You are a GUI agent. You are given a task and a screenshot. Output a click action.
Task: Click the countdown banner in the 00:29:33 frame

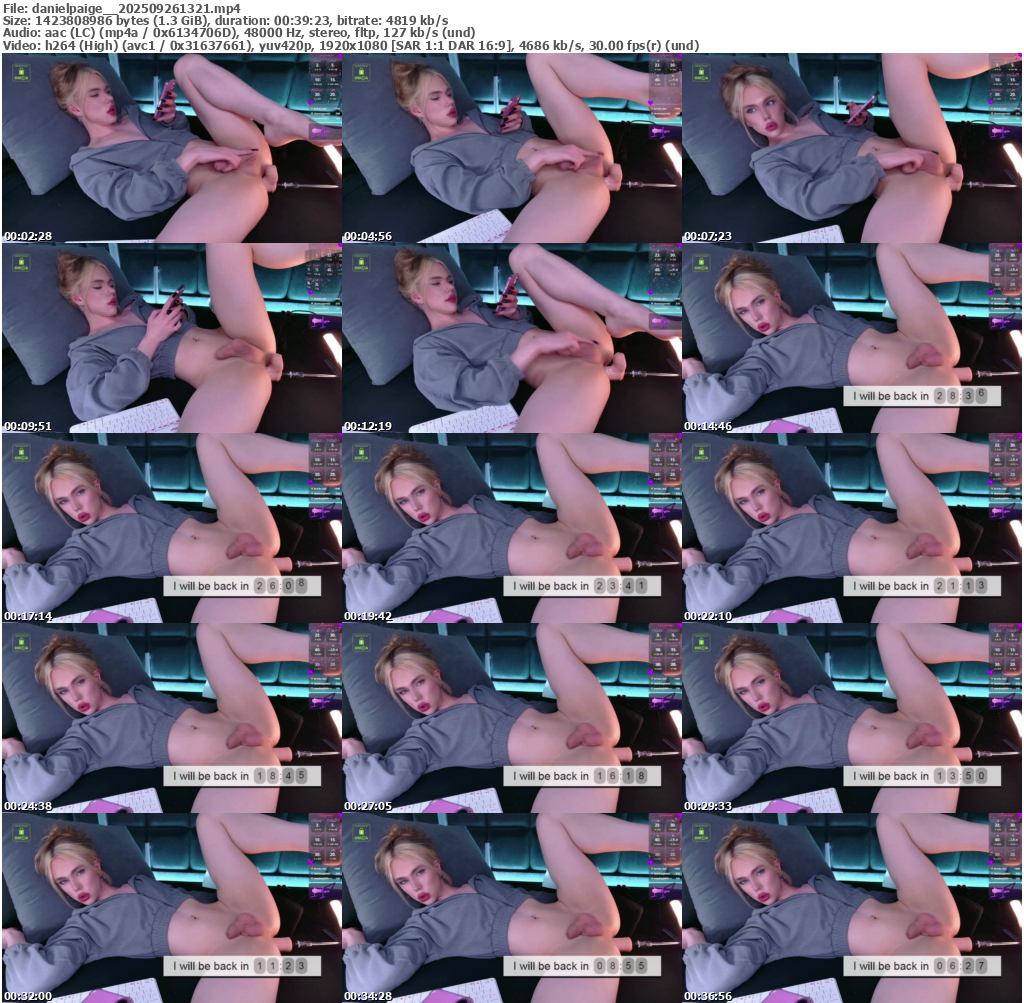[x=921, y=776]
